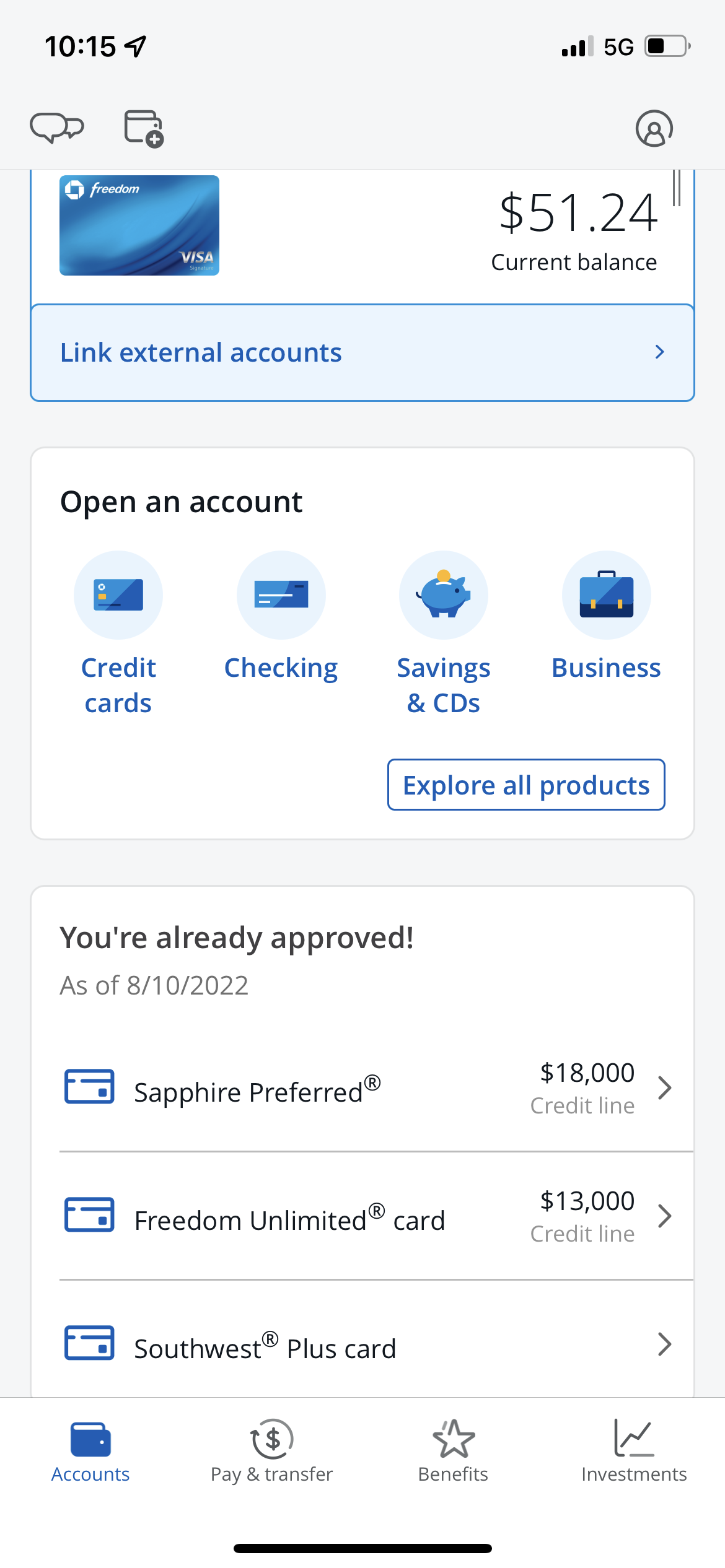Open the profile icon

654,128
